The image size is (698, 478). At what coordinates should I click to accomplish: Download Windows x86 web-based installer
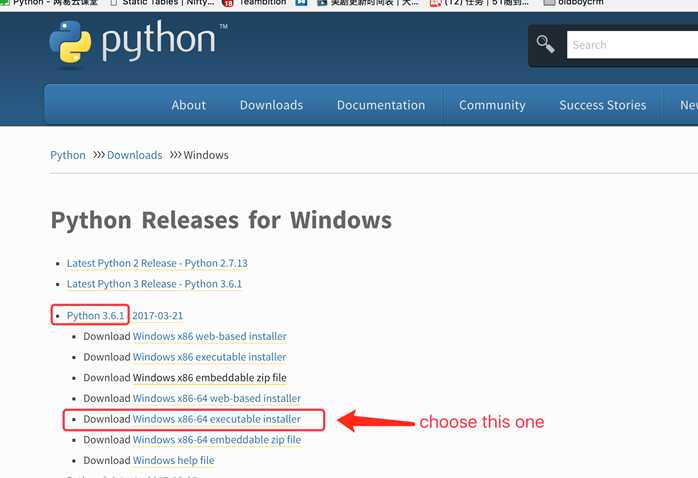[x=210, y=336]
